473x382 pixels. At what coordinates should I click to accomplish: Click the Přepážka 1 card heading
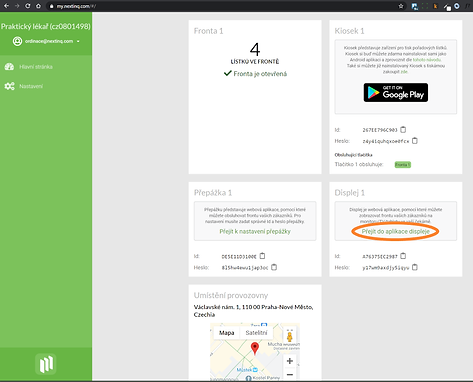pos(213,193)
